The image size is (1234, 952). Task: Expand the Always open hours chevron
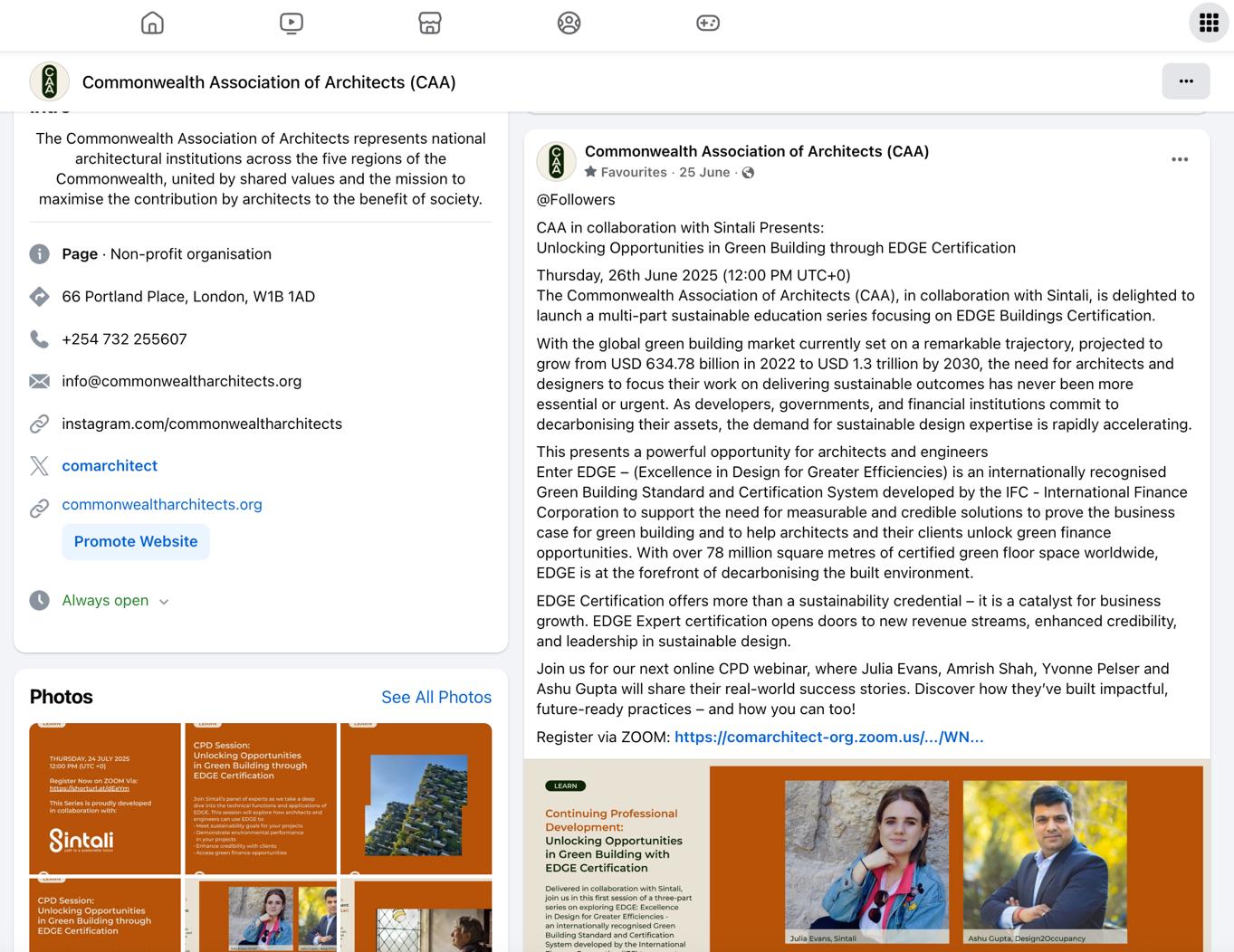point(164,602)
